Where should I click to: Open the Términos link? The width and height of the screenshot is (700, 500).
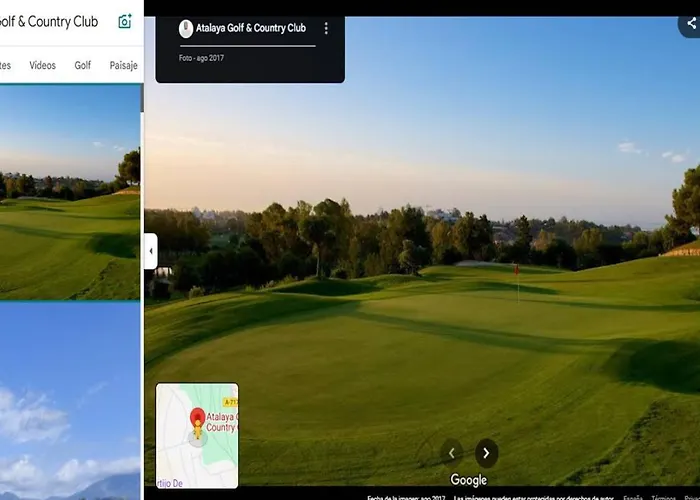[663, 497]
